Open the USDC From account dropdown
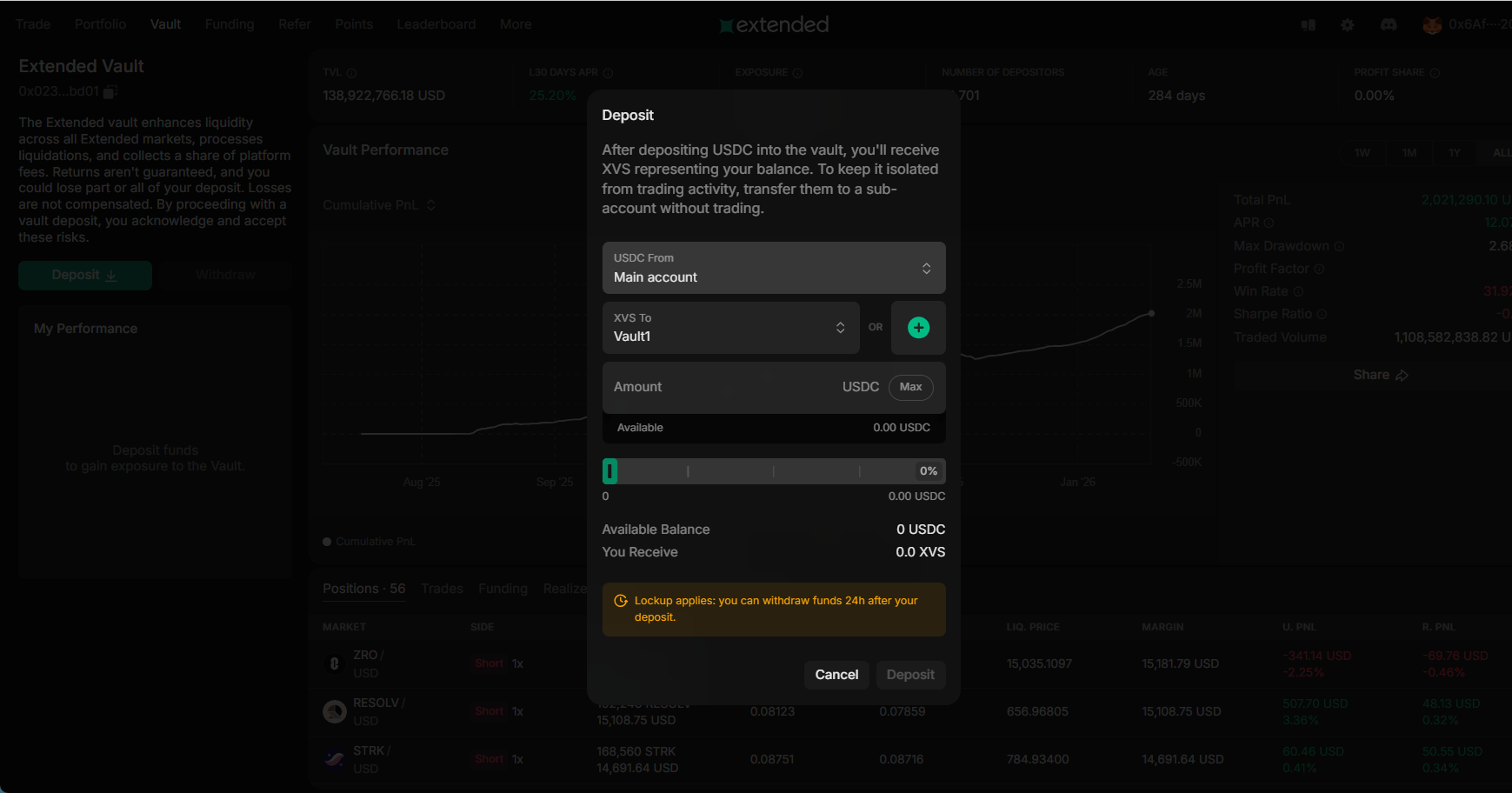The image size is (1512, 793). point(773,268)
